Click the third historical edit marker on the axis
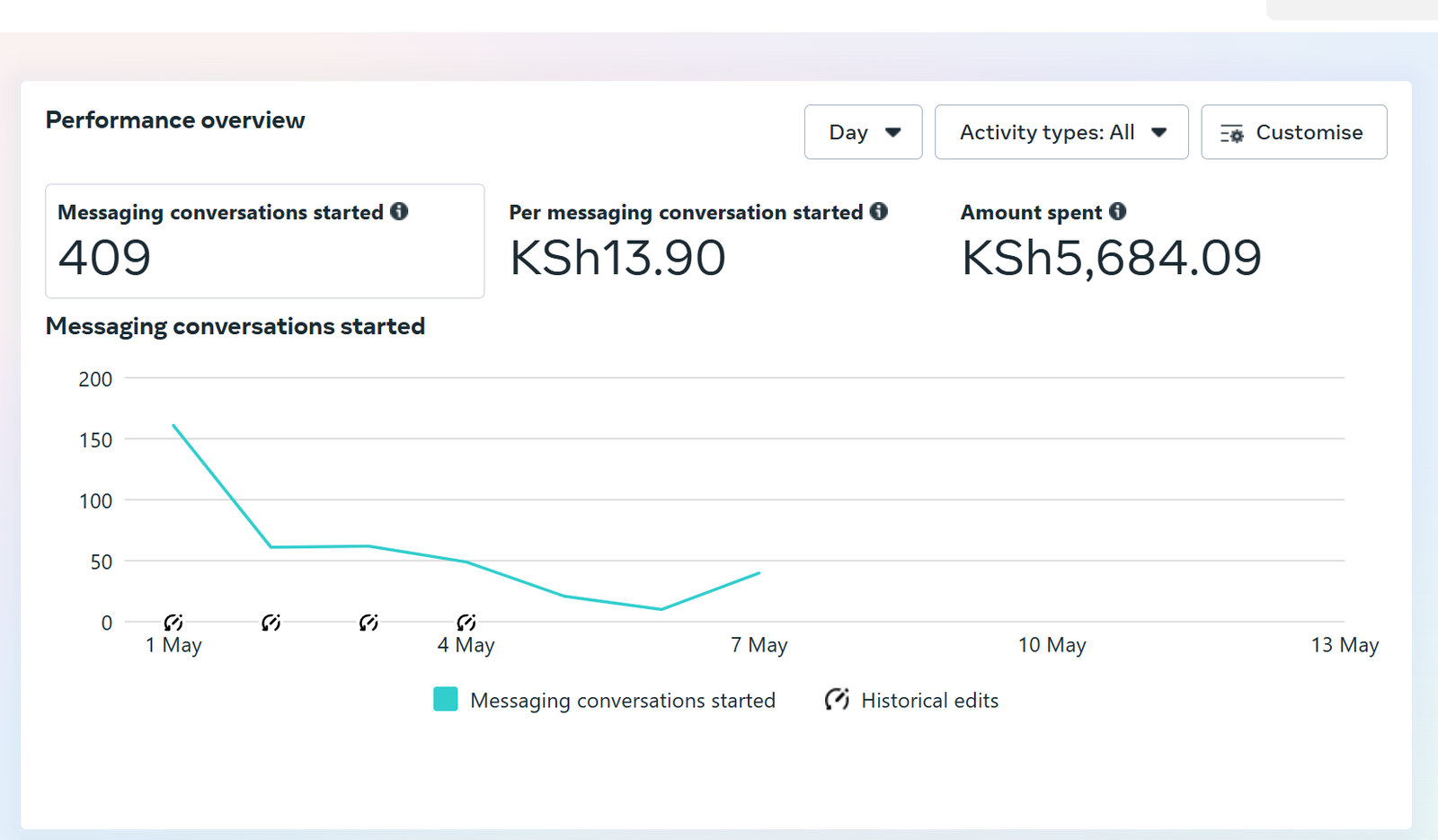 368,623
